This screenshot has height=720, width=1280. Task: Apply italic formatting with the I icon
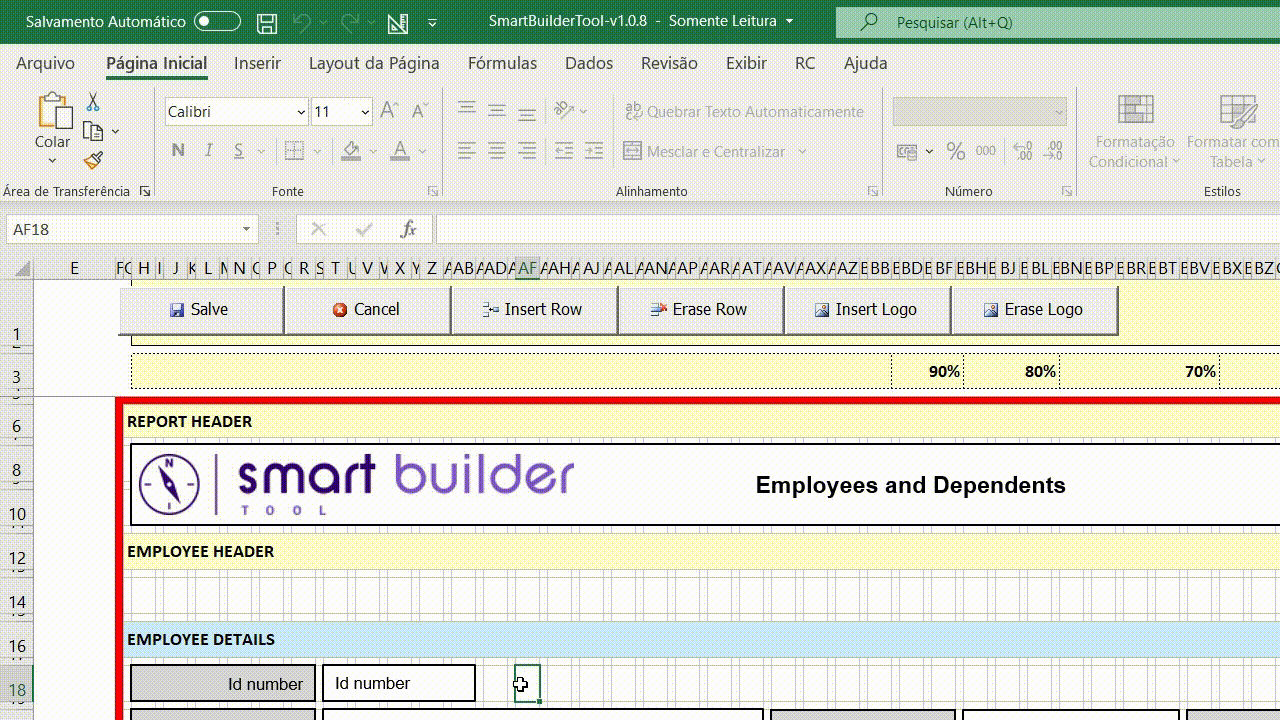[210, 150]
